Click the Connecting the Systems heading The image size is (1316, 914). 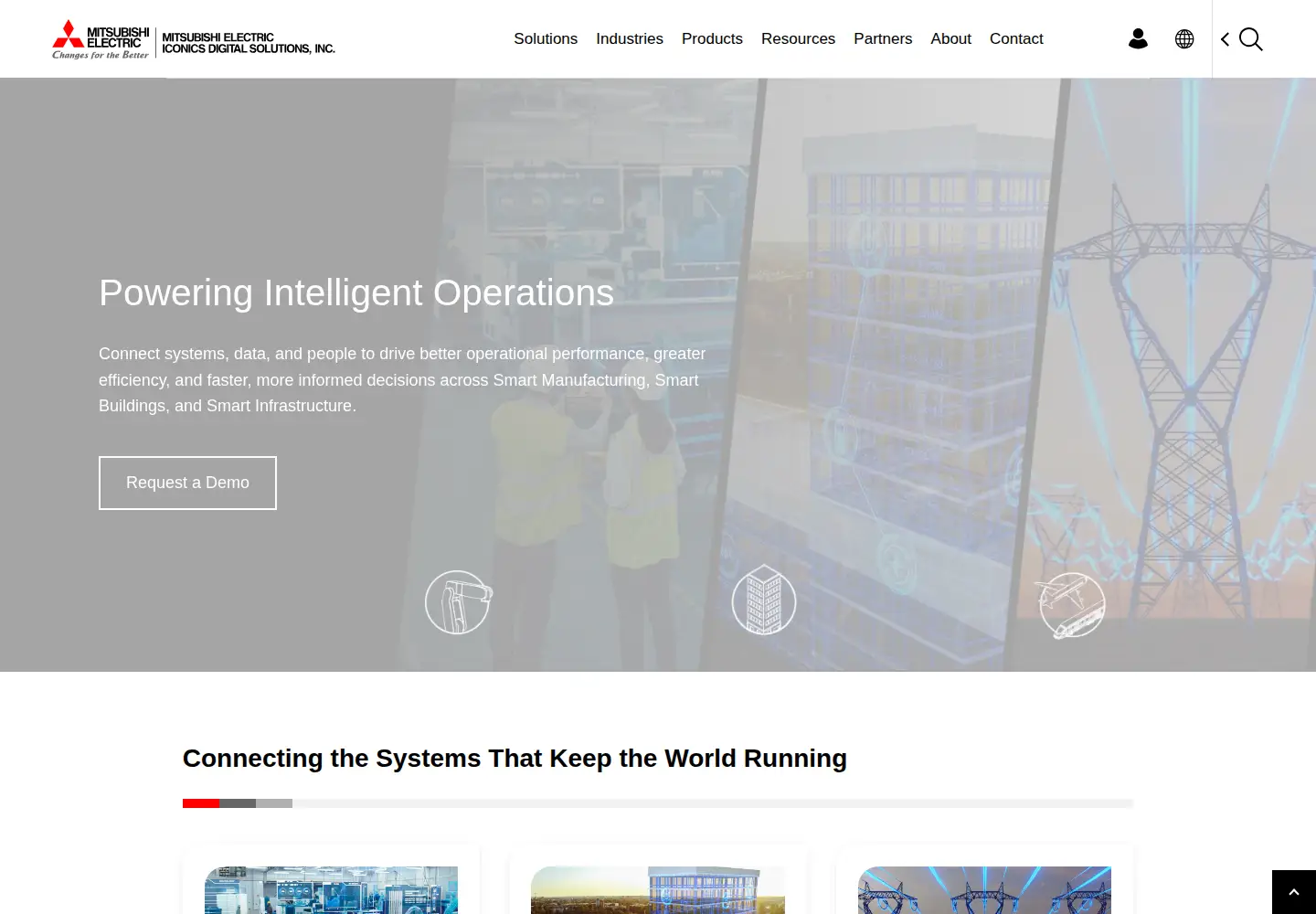click(x=515, y=759)
